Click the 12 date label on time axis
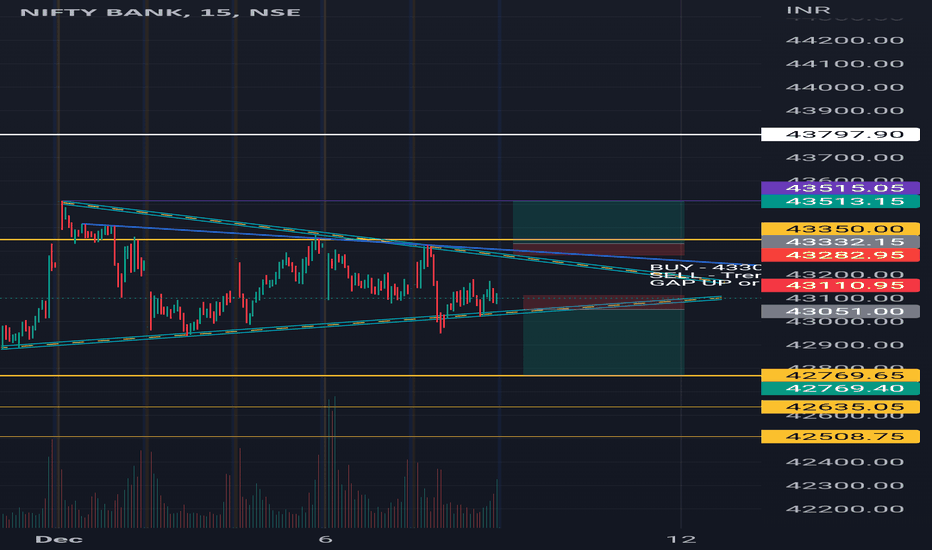 click(x=681, y=539)
